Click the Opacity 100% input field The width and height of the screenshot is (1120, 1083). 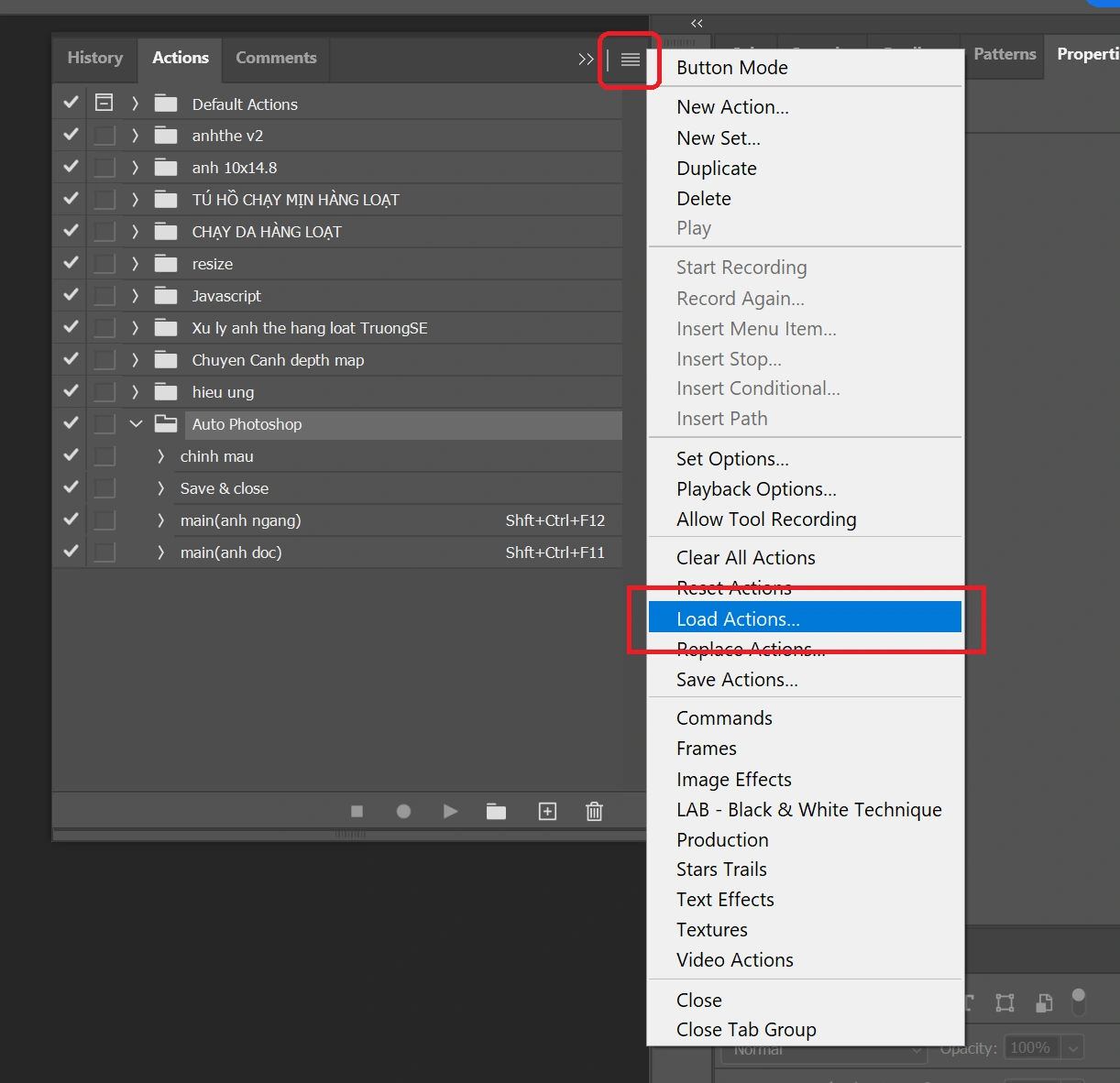pos(1030,1047)
